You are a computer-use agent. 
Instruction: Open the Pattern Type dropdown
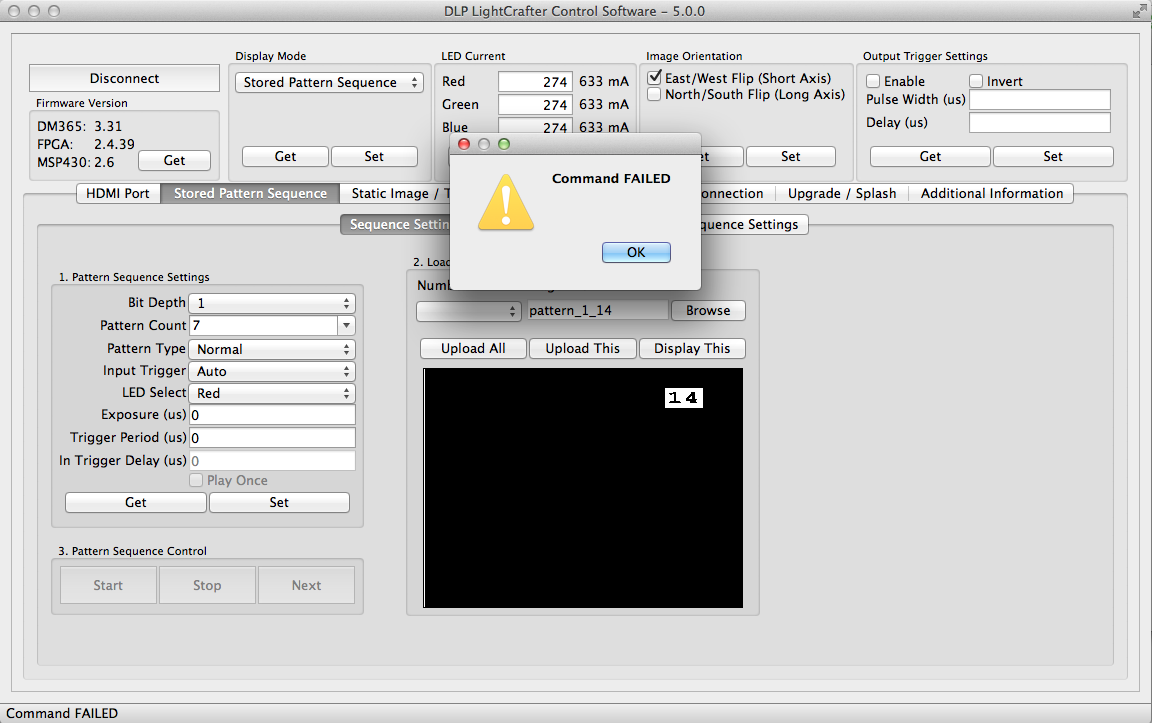point(272,349)
